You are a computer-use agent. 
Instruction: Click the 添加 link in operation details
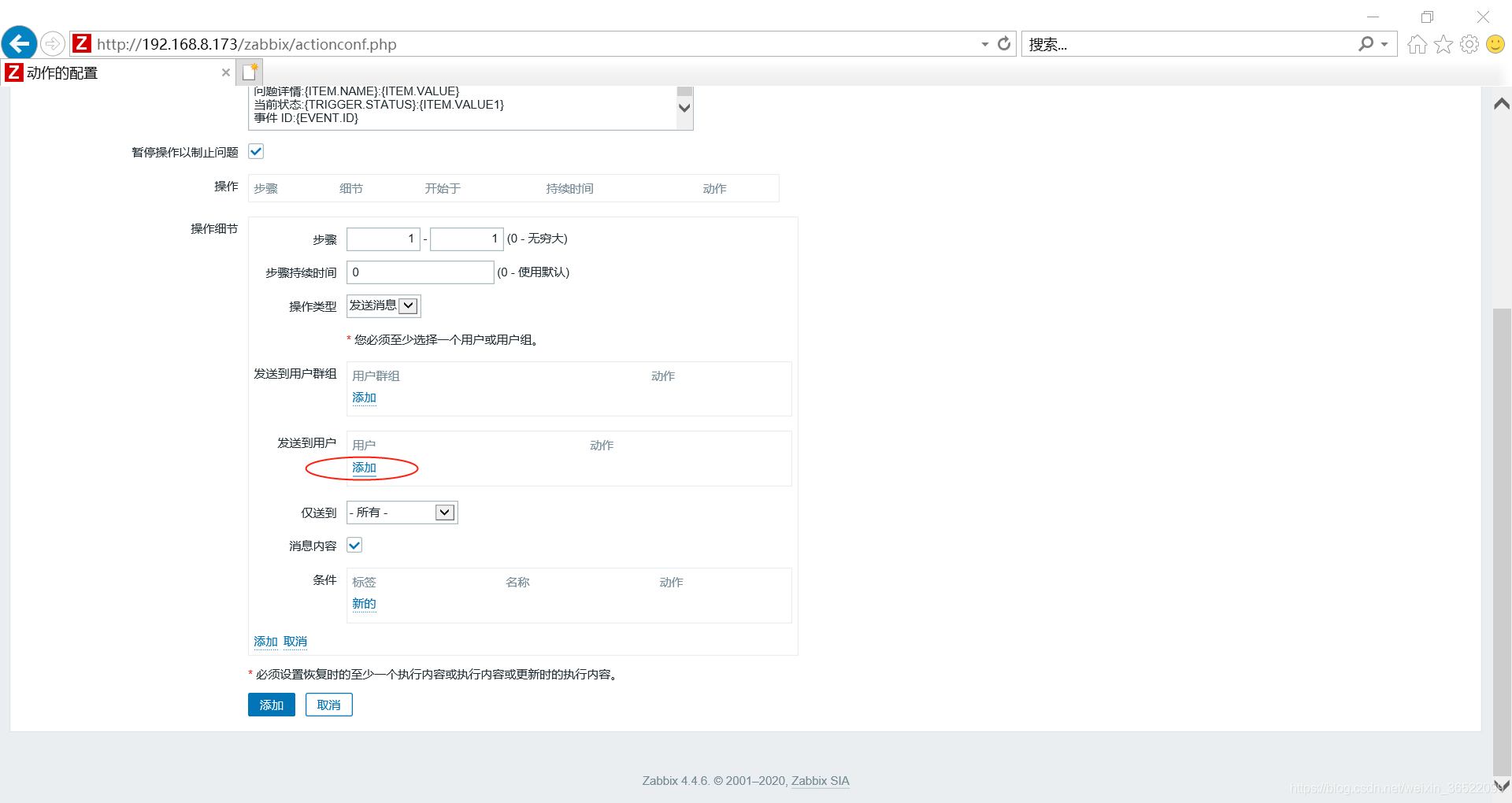click(x=265, y=642)
